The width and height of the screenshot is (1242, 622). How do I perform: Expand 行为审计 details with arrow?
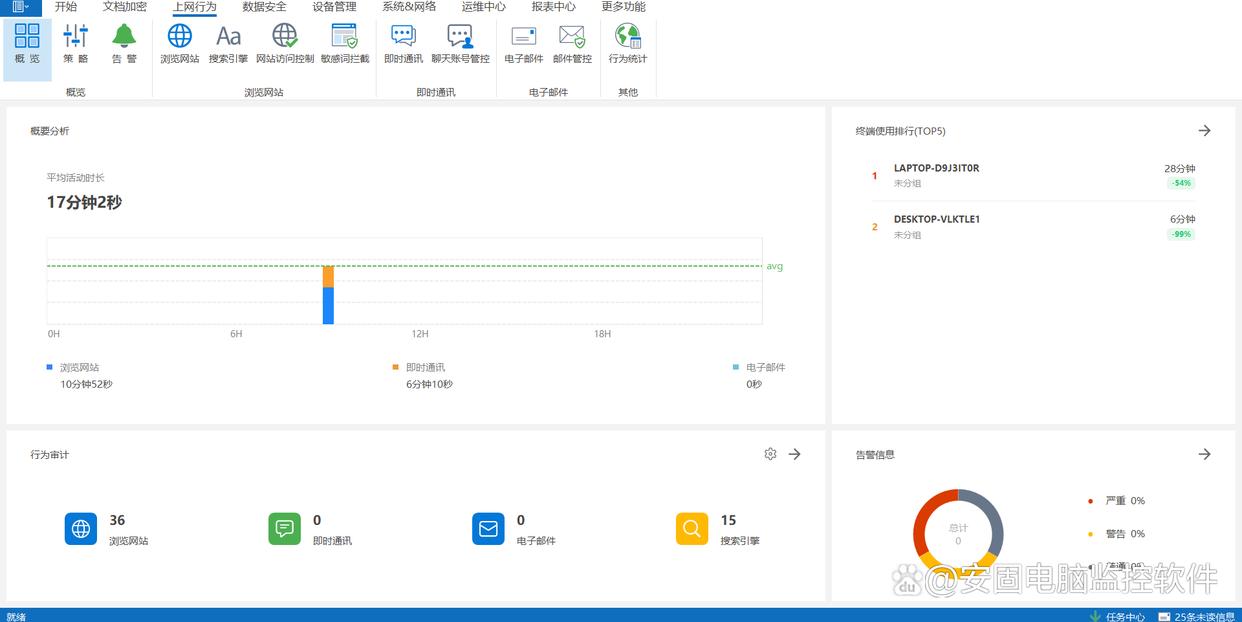[x=795, y=454]
